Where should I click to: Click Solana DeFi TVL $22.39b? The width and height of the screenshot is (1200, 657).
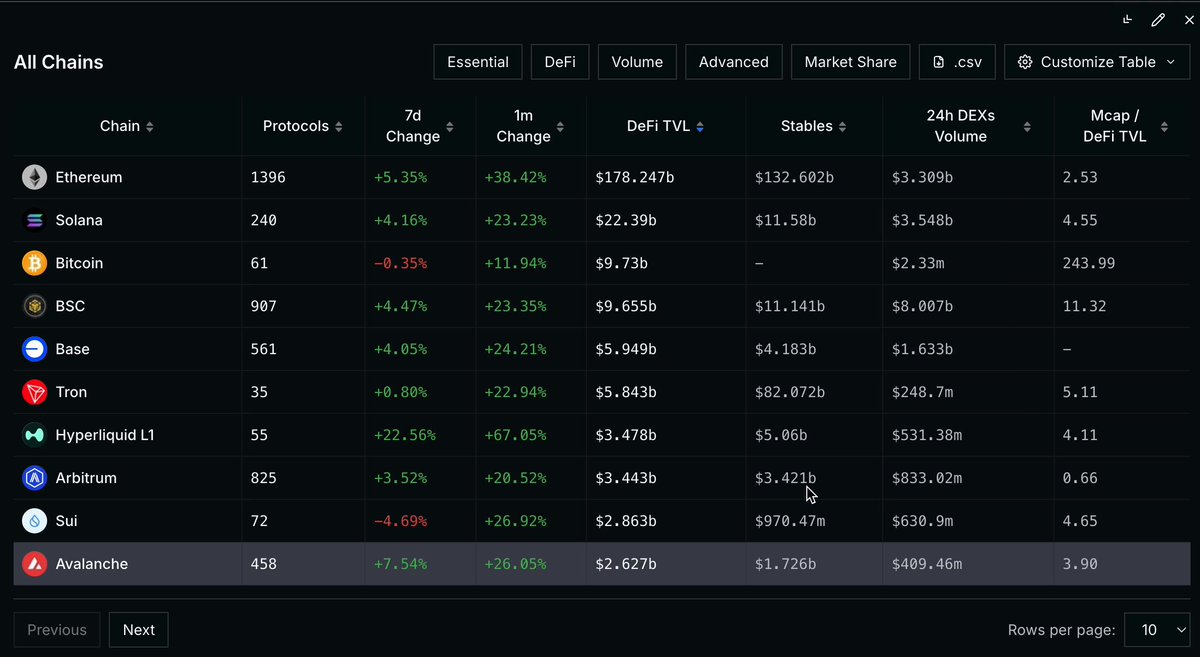626,220
